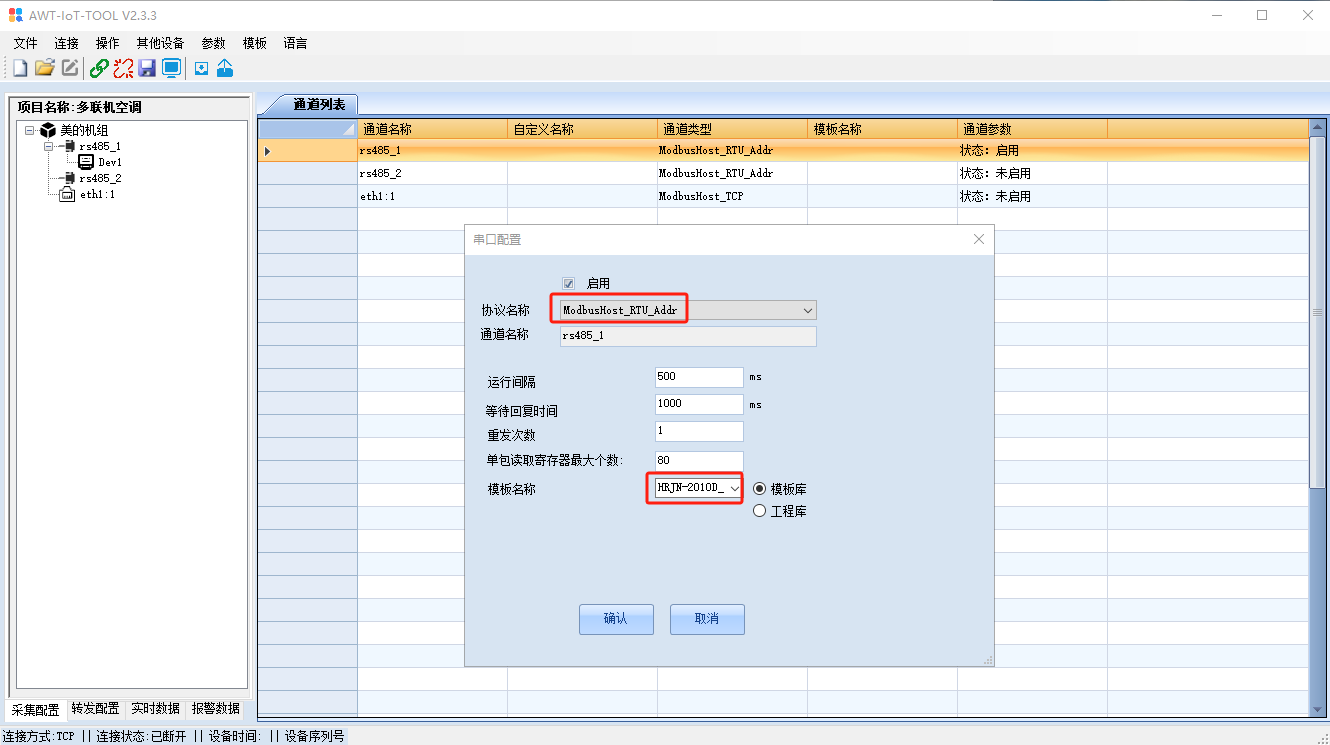Click the blue monitor toolbar icon
The width and height of the screenshot is (1330, 745).
click(171, 68)
